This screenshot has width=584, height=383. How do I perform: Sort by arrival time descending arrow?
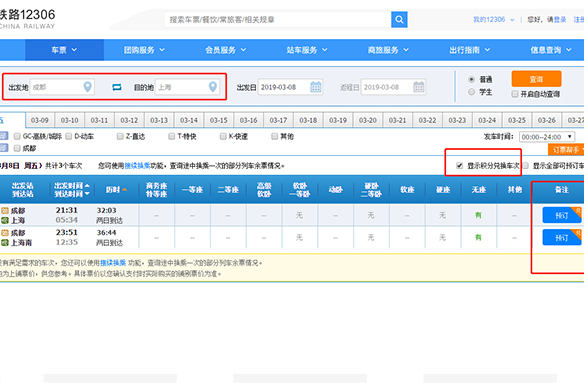87,194
